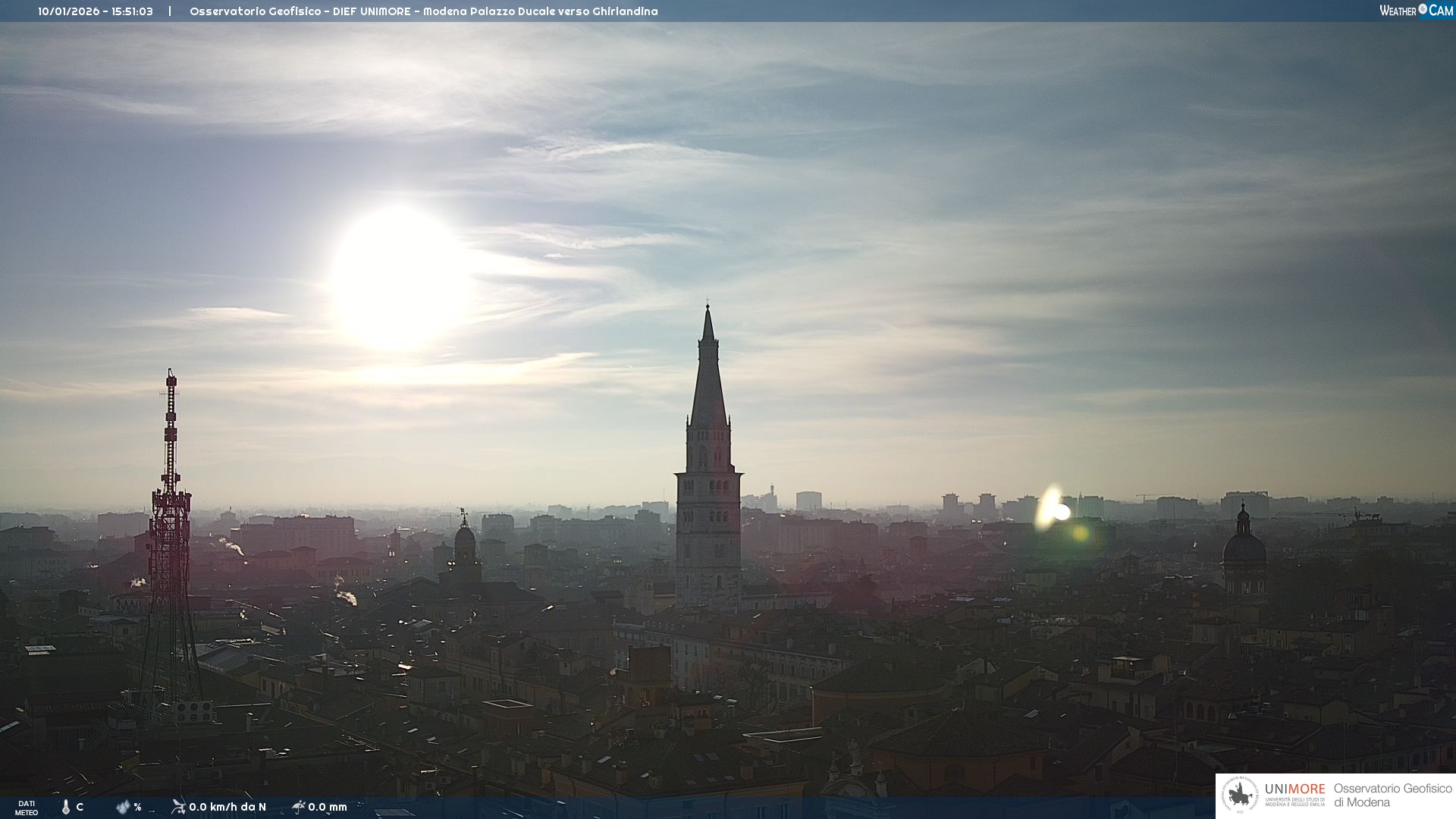Click the date and time stamp 10/01/2026

pos(96,11)
